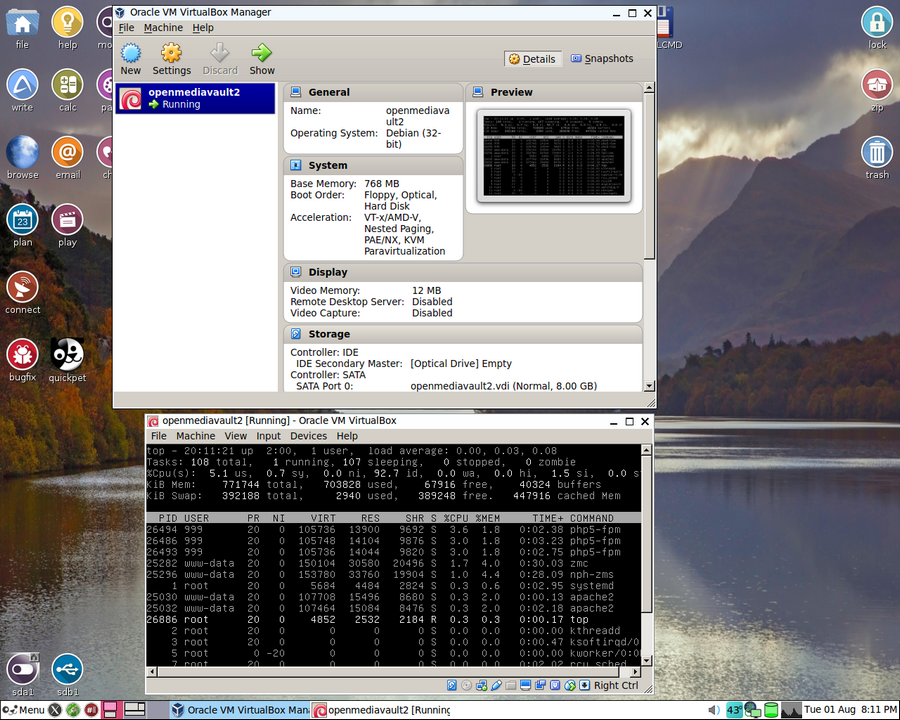Collapse the Display section header
The image size is (900, 720).
463,272
